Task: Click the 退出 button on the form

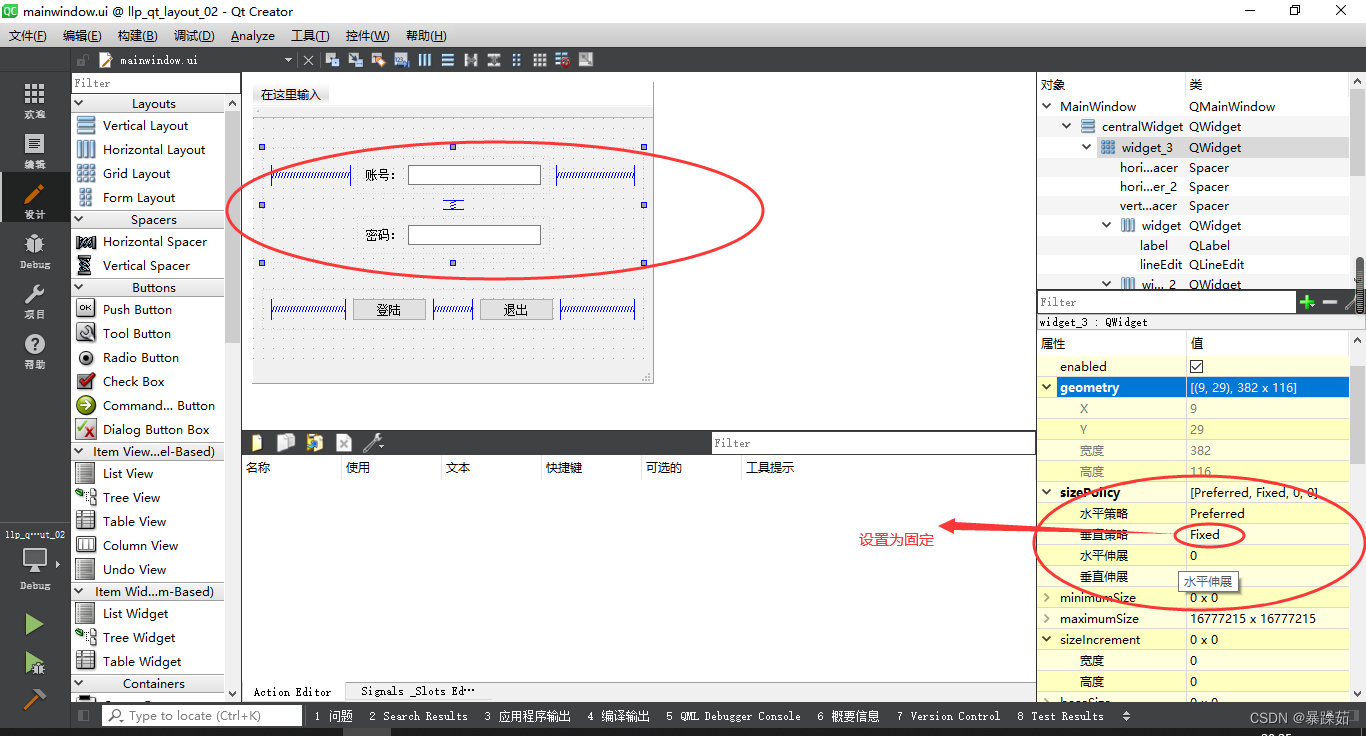Action: 516,310
